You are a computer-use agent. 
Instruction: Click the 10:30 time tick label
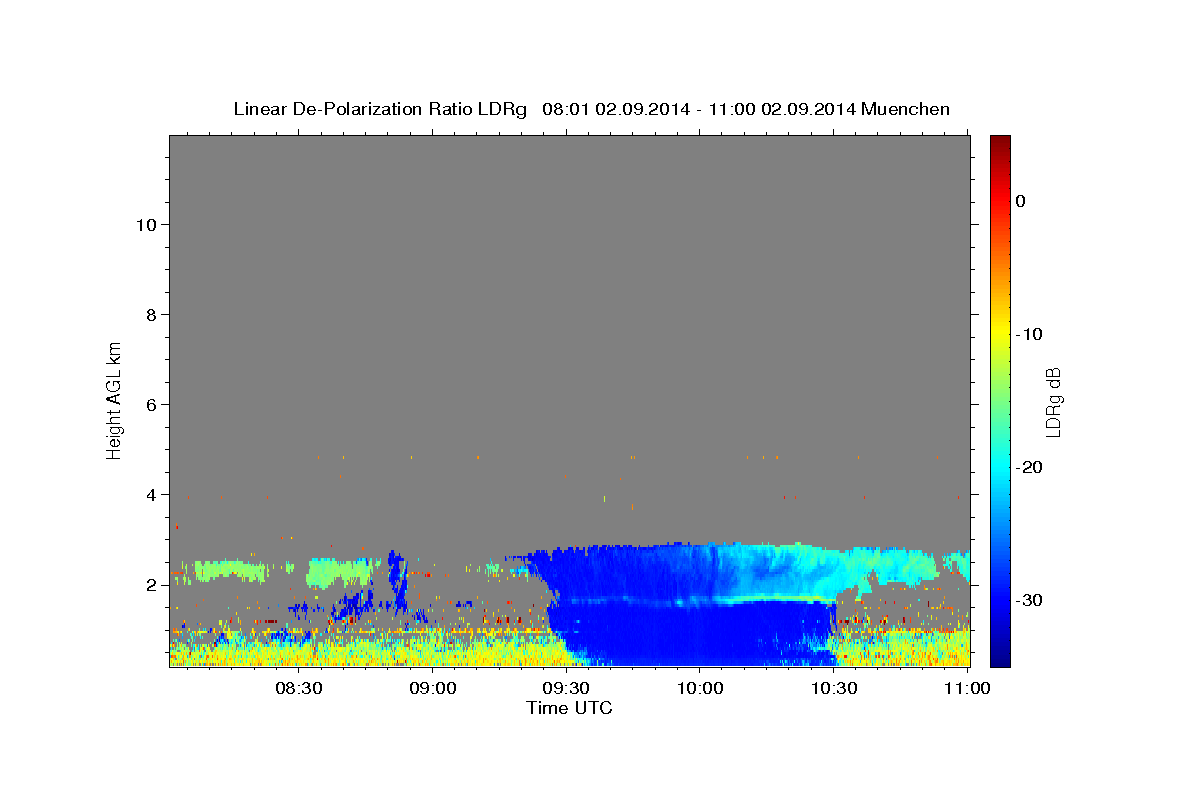834,688
